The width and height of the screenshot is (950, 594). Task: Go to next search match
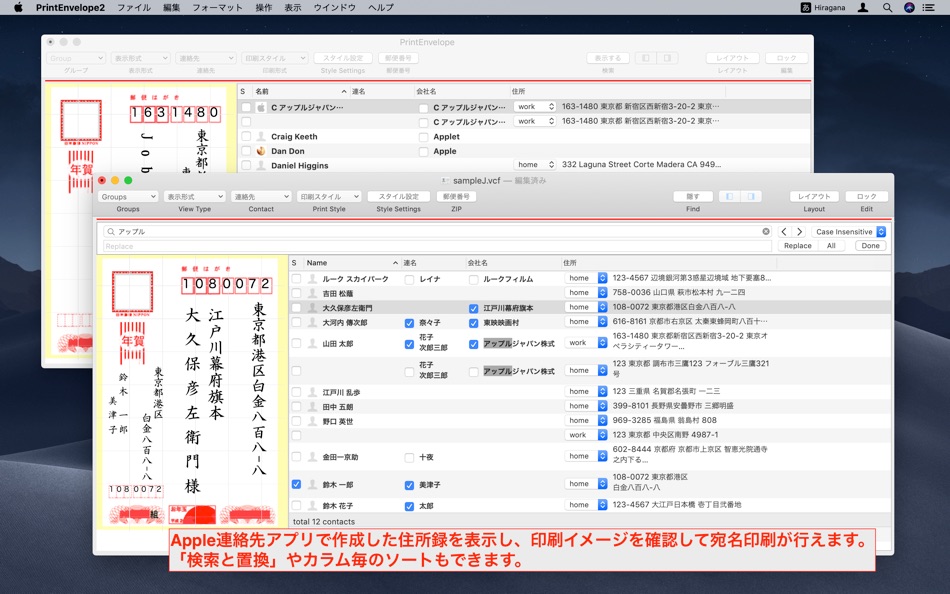point(799,232)
